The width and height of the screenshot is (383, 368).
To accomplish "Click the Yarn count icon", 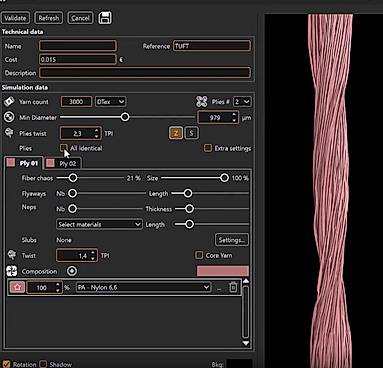I will click(9, 101).
